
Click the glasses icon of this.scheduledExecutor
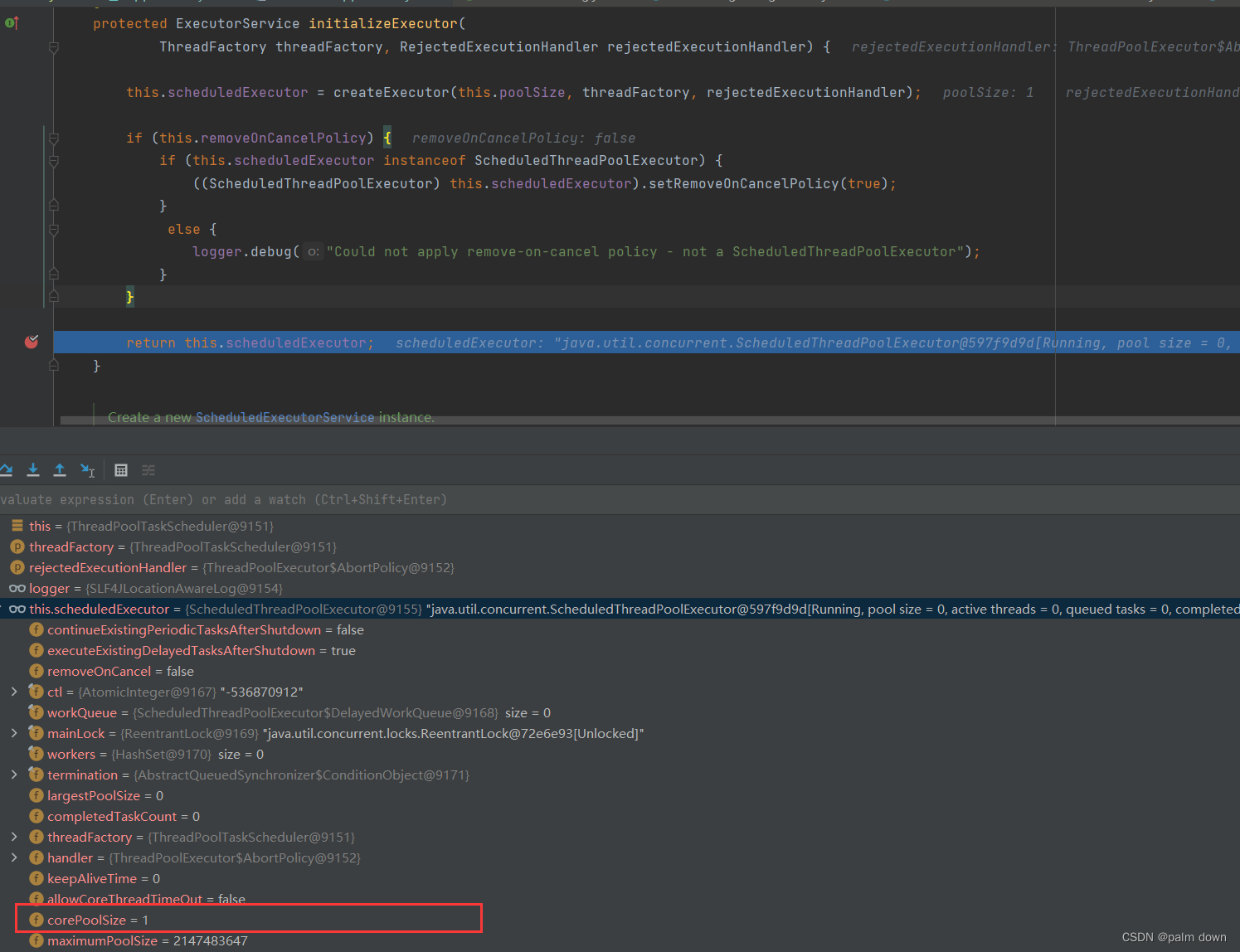tap(17, 609)
